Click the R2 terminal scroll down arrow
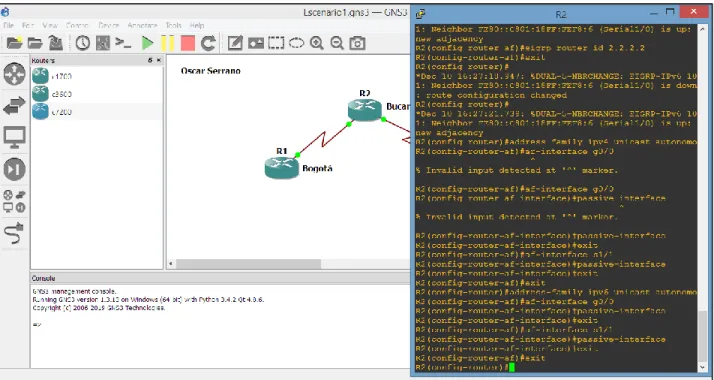 (x=704, y=366)
